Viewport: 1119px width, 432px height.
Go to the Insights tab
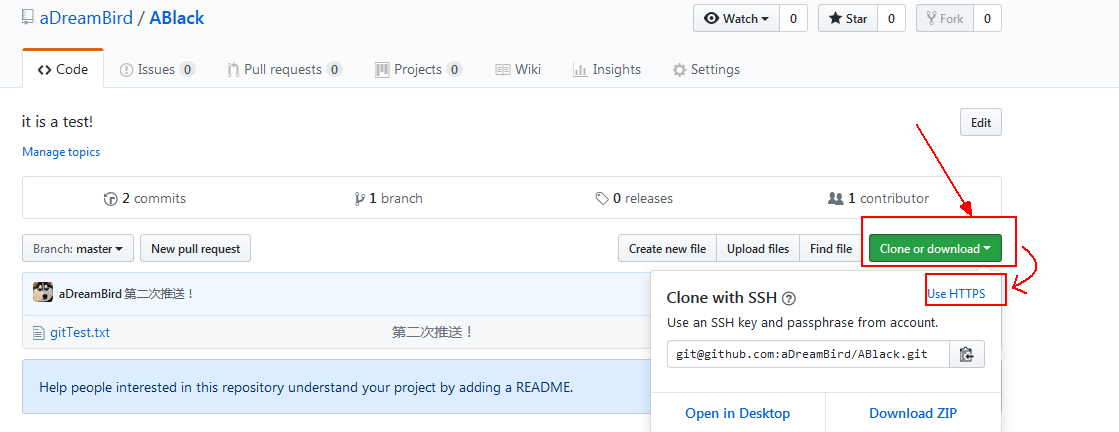coord(607,69)
